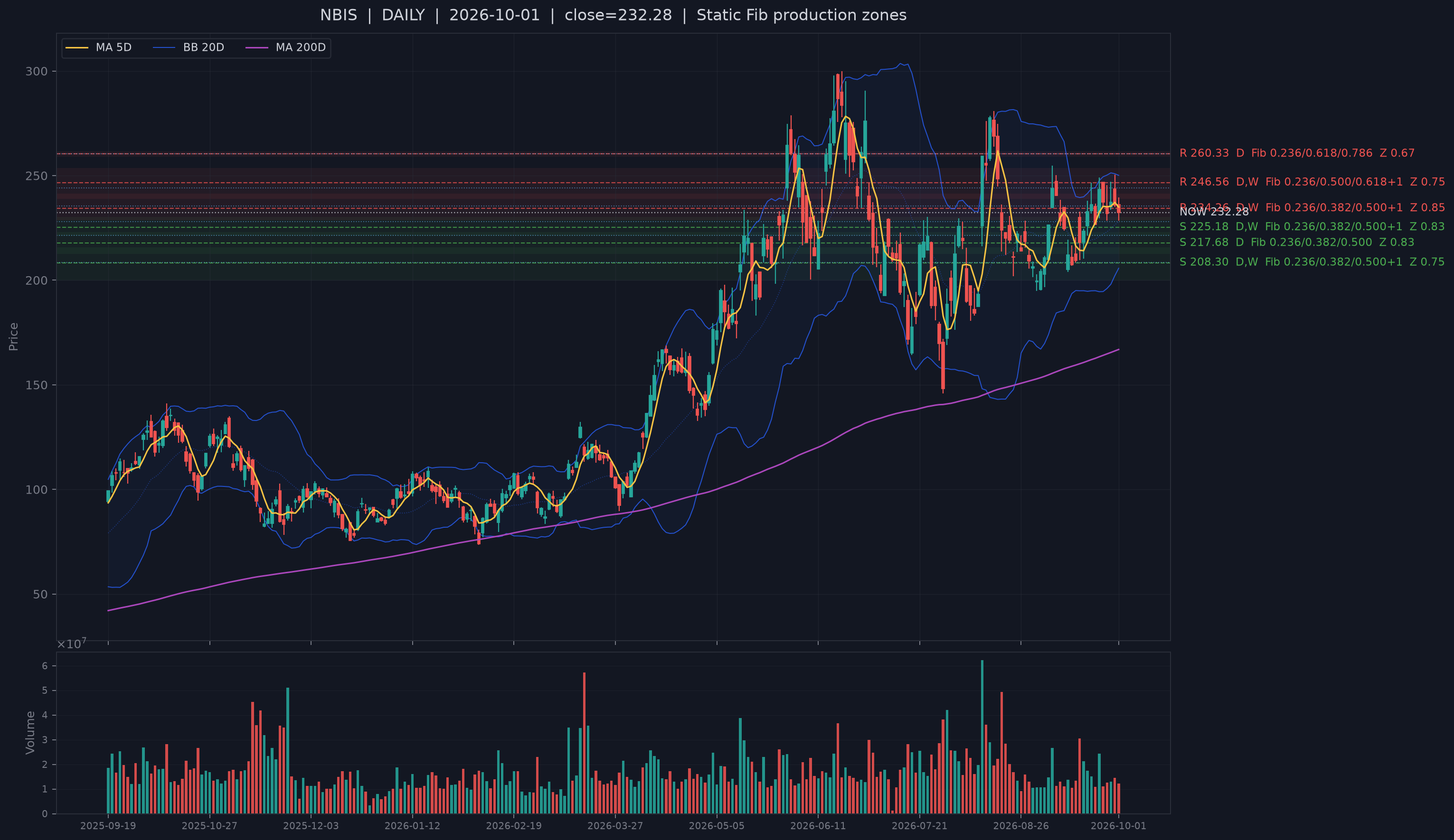This screenshot has height=840, width=1454.
Task: Click the Price axis label
Action: [13, 336]
